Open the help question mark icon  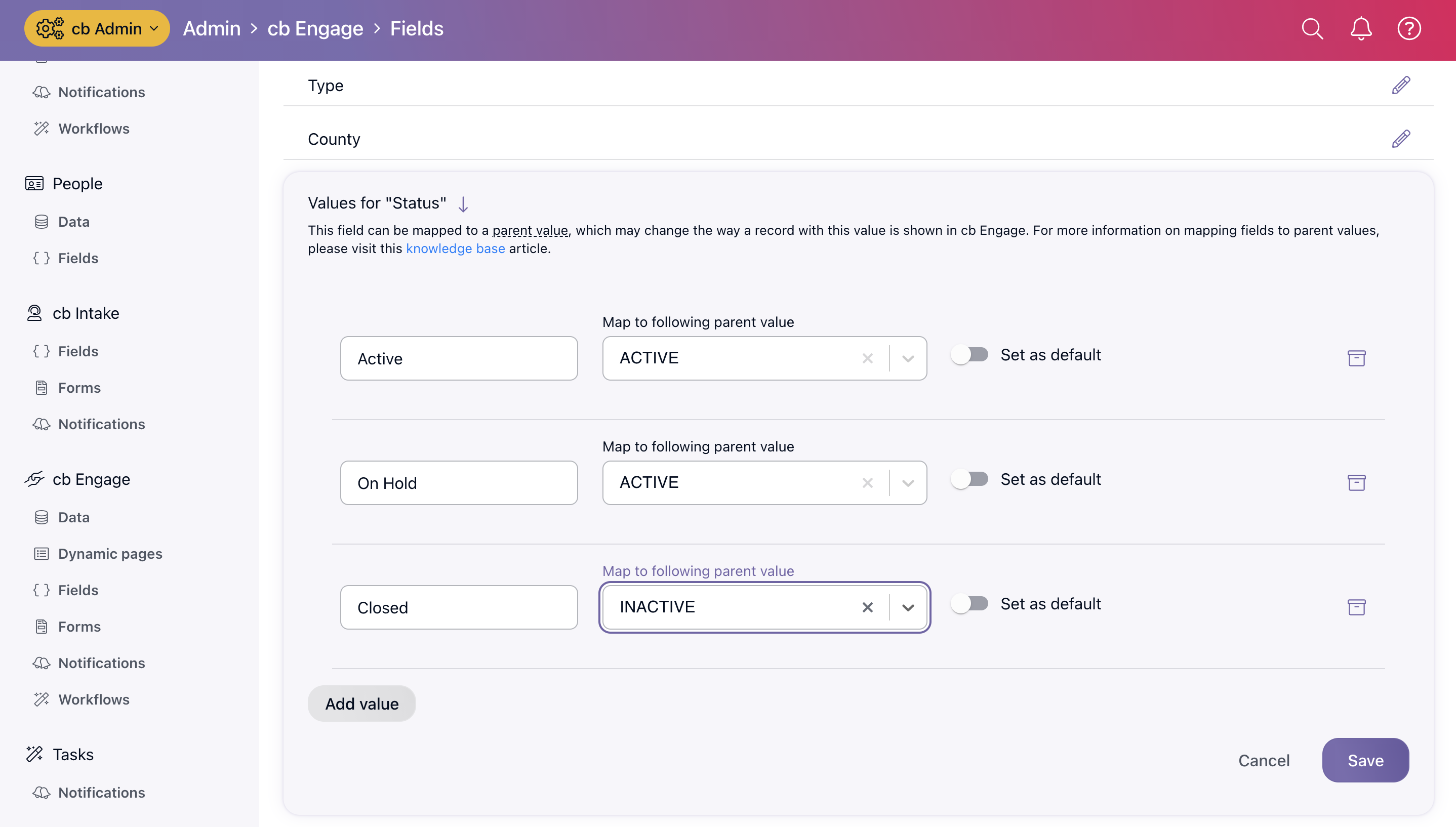[x=1409, y=28]
